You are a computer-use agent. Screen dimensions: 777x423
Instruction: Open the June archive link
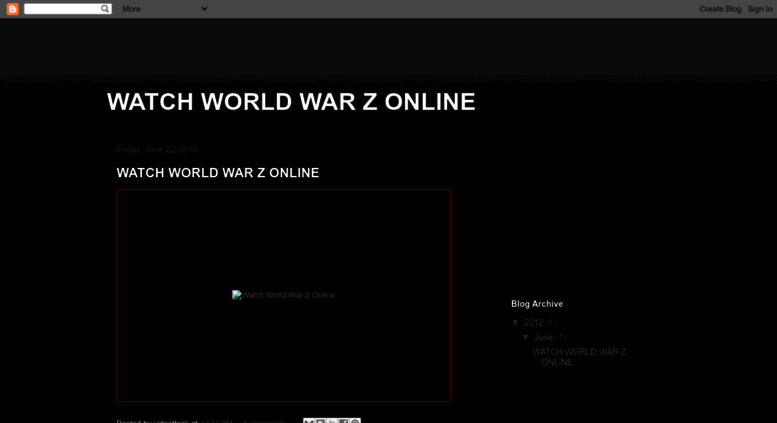(543, 337)
